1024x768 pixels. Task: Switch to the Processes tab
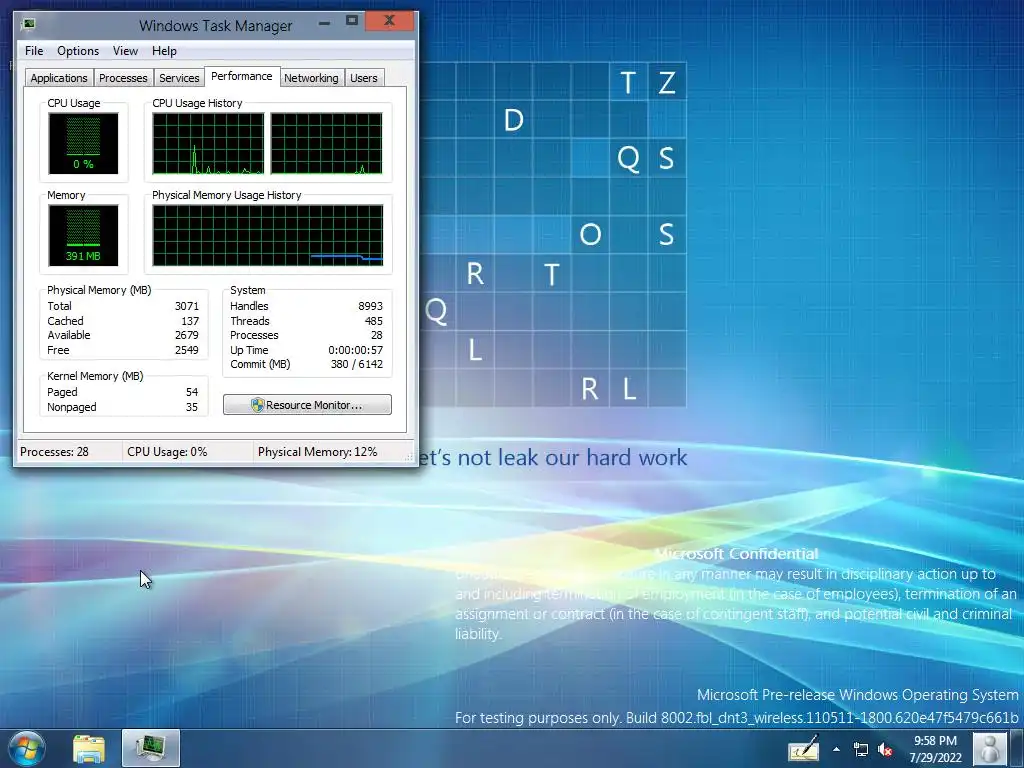click(123, 78)
